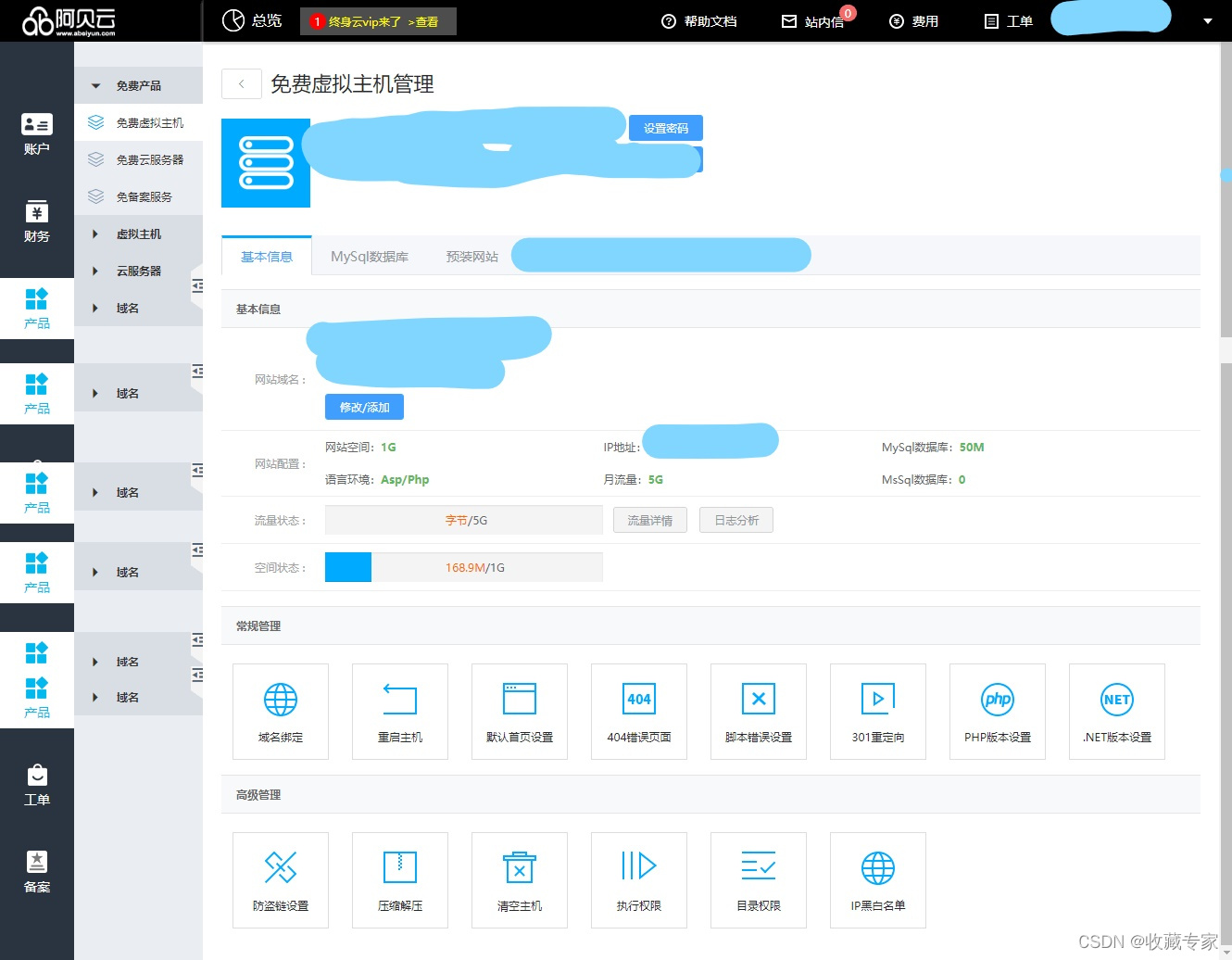The image size is (1232, 960).
Task: Expand the 域名 group below 云服务器
Action: pos(138,308)
